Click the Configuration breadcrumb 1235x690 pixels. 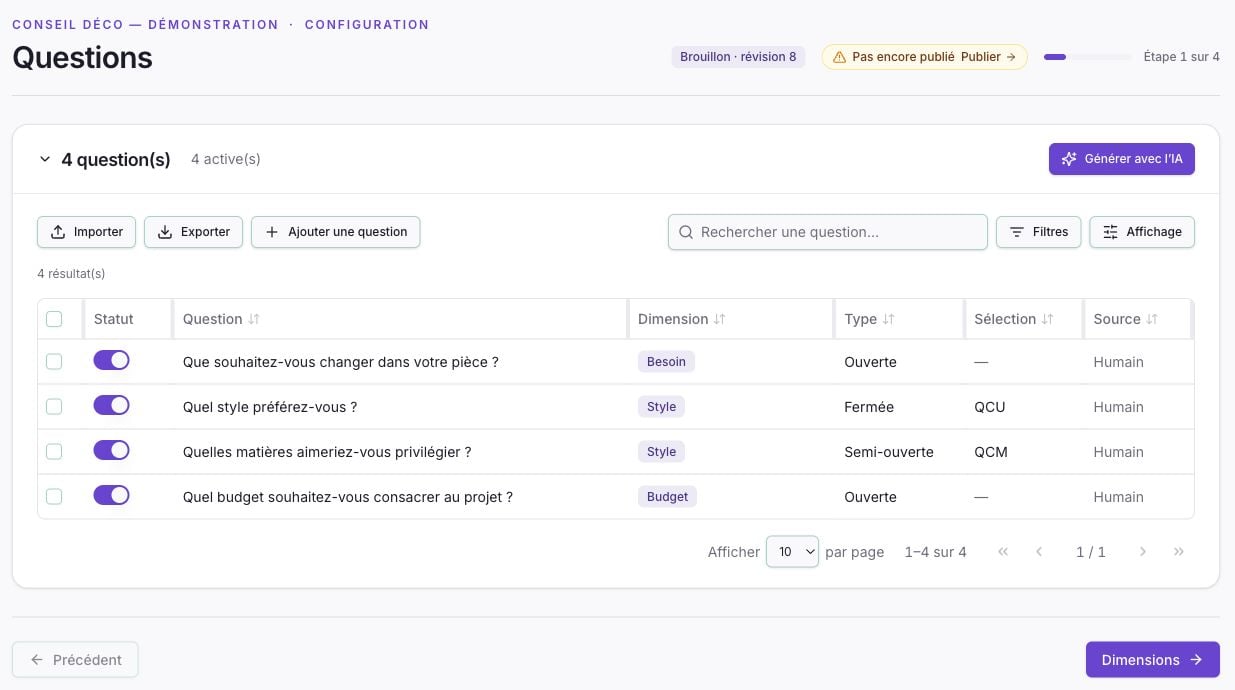367,25
